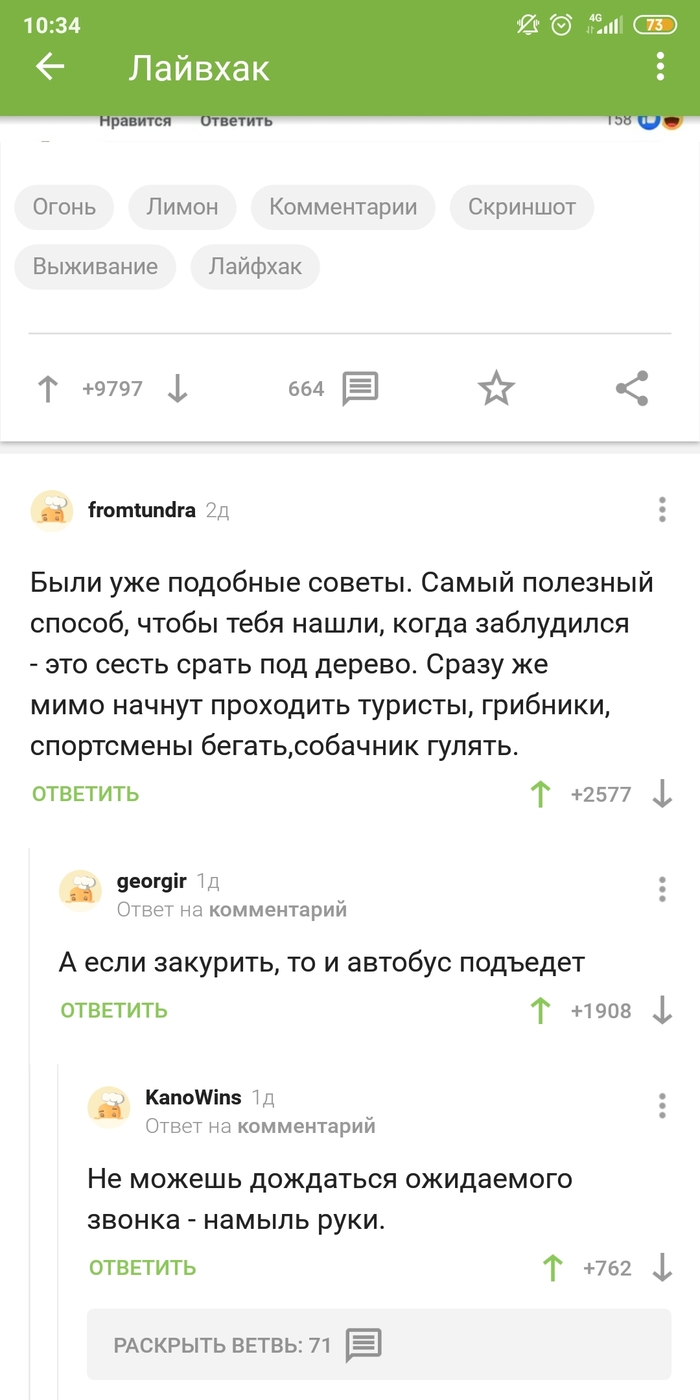Add the post to favorites via star icon
Screen dimensions: 700x1400
tap(496, 389)
